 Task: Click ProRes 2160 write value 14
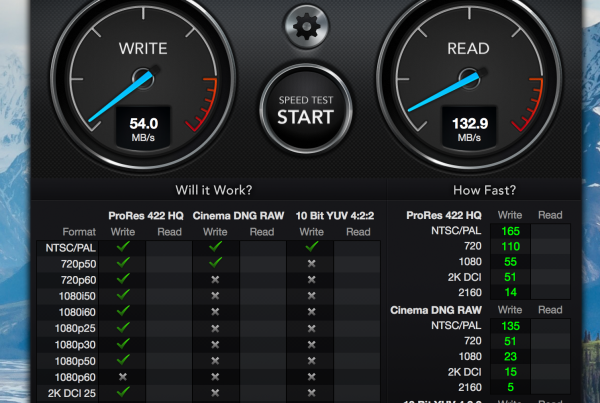click(x=510, y=292)
